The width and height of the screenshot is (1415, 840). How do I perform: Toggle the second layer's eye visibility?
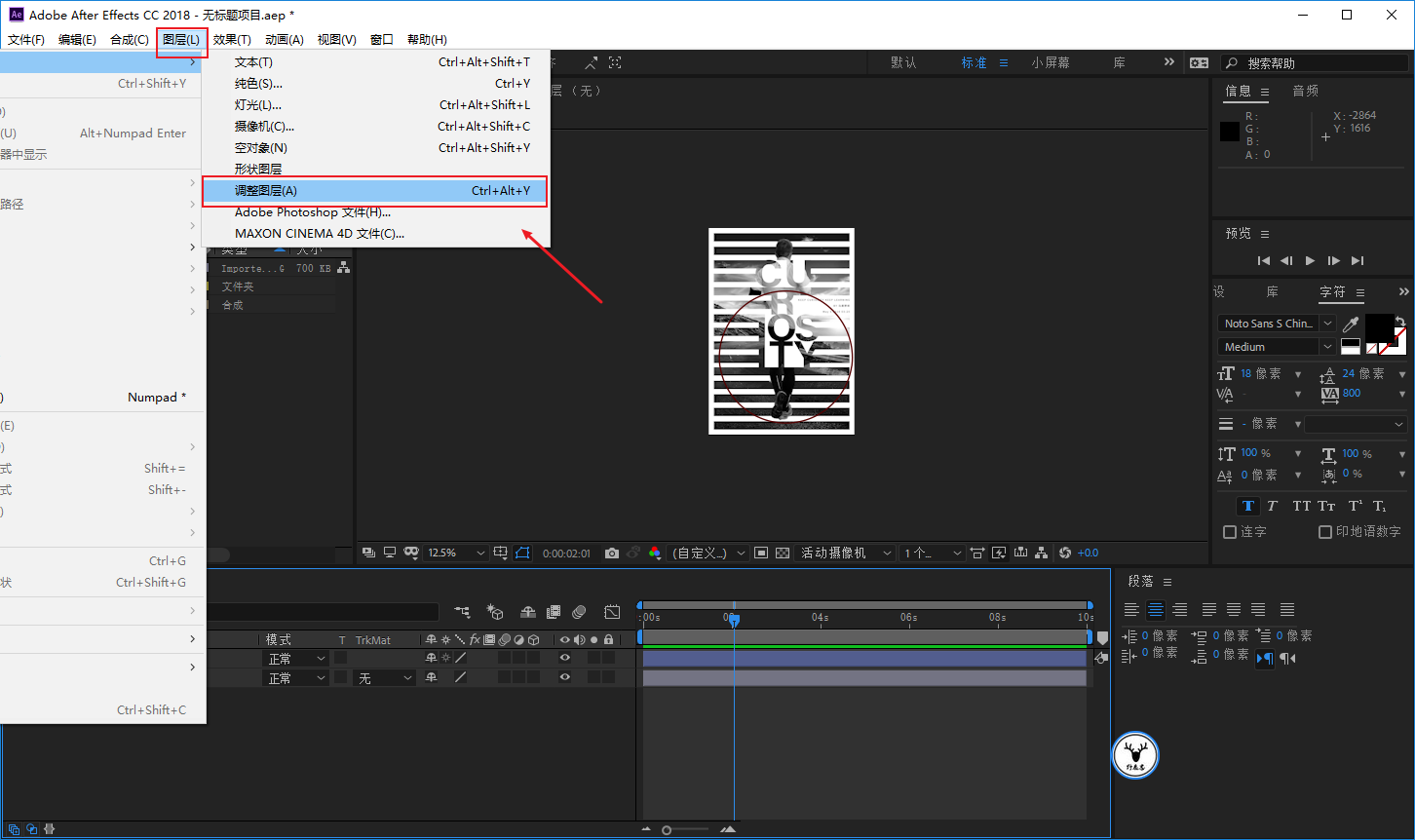pyautogui.click(x=564, y=677)
